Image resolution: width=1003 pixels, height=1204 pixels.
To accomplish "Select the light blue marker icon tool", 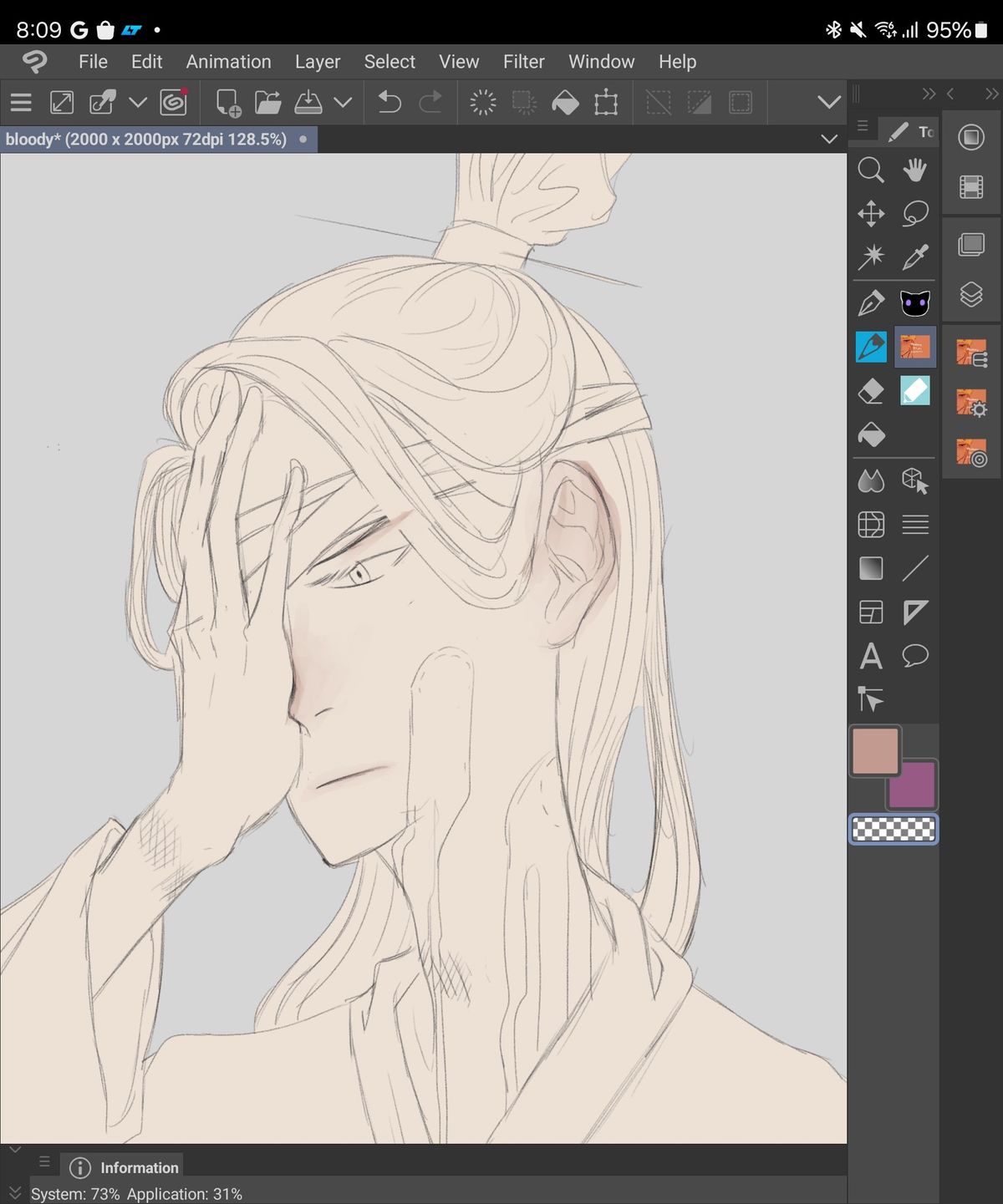I will click(915, 391).
